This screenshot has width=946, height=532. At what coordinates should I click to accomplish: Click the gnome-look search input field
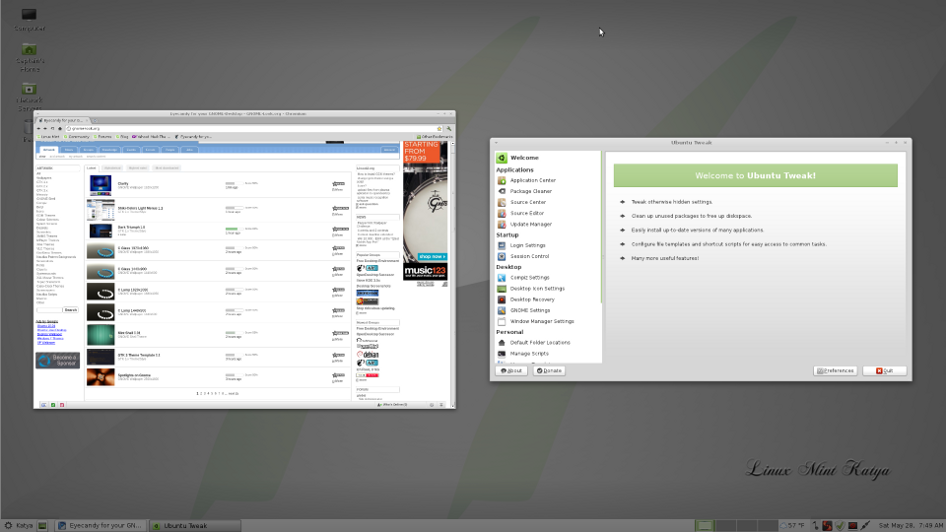(x=49, y=310)
